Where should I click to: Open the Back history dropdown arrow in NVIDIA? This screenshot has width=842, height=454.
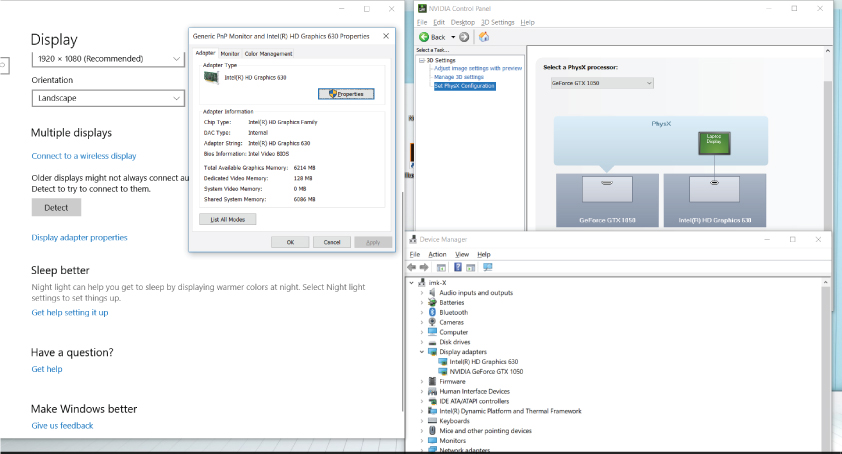[x=453, y=37]
